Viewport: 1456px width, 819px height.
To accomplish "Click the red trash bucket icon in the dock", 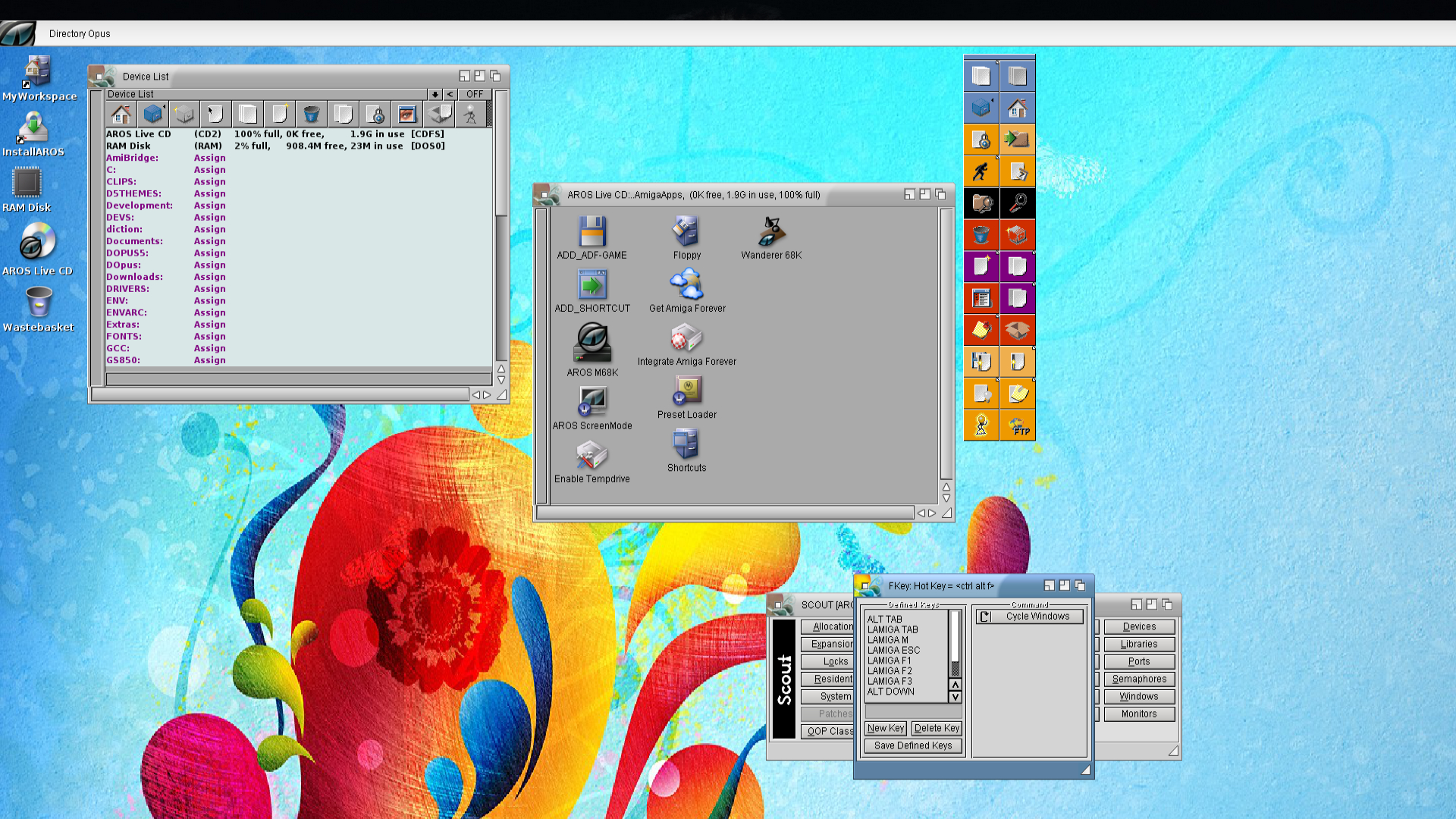I will point(981,235).
